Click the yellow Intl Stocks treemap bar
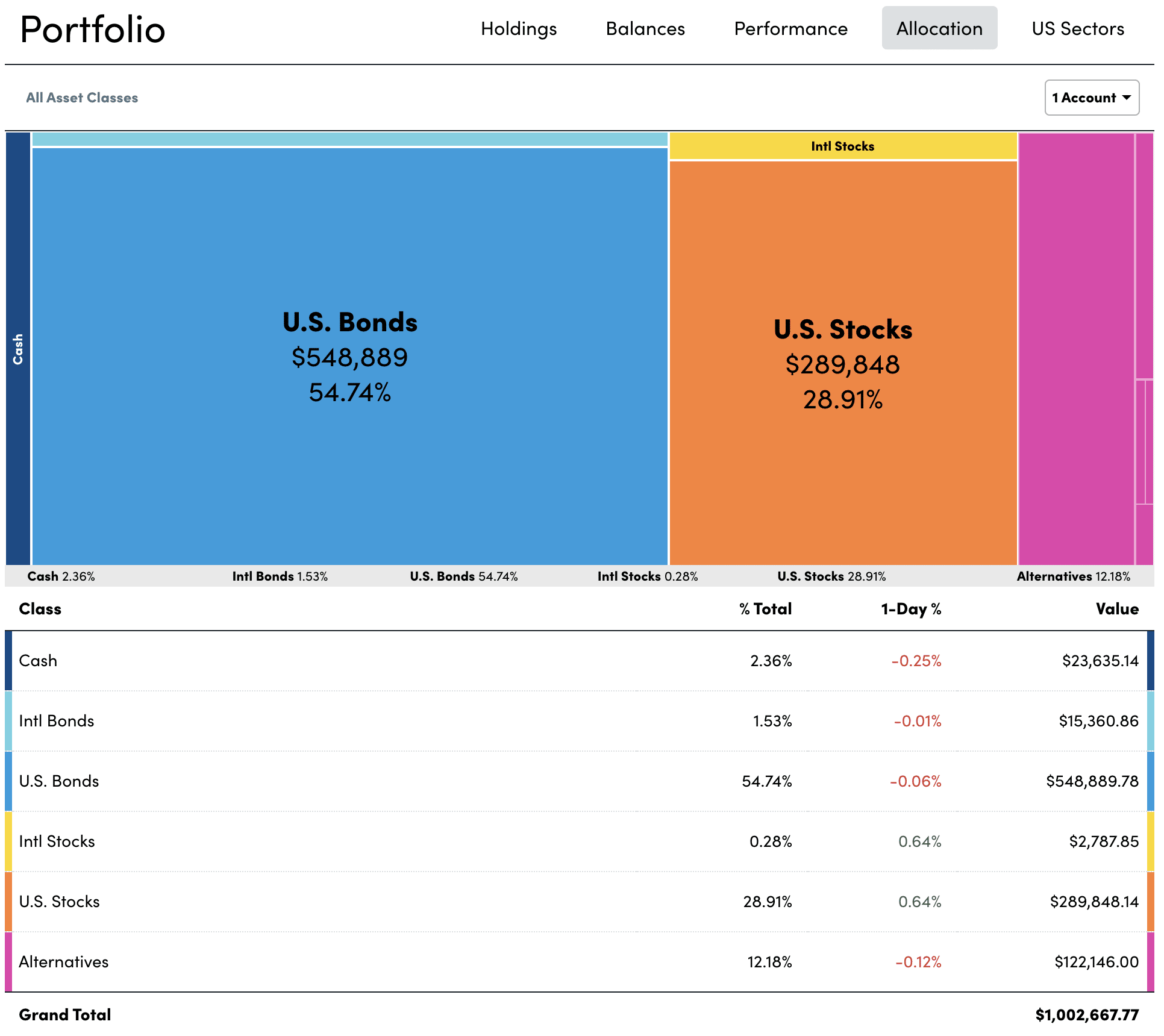1164x1036 pixels. point(843,146)
